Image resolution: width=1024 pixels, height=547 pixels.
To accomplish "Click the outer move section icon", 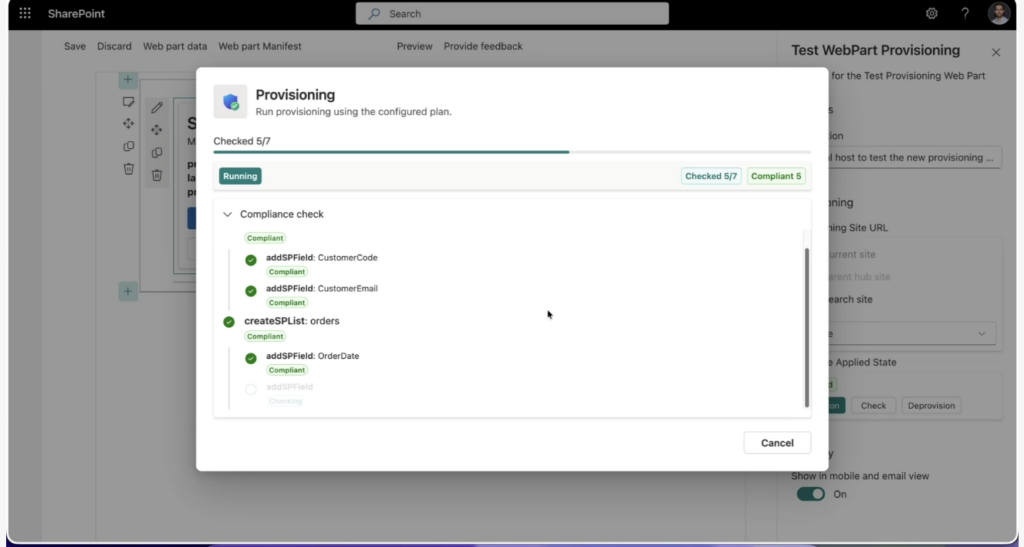I will (129, 123).
